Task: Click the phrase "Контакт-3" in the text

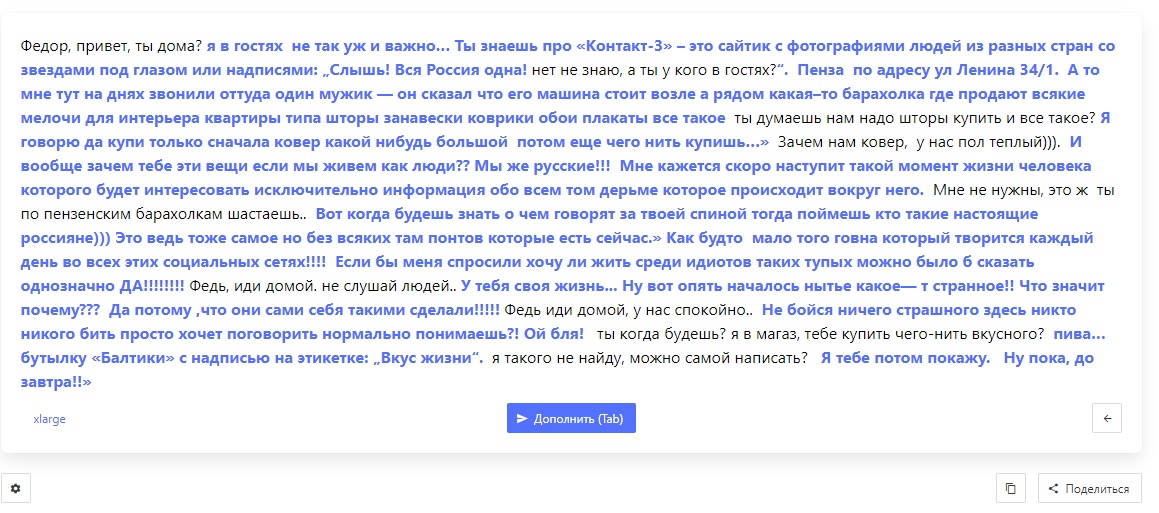Action: (623, 46)
